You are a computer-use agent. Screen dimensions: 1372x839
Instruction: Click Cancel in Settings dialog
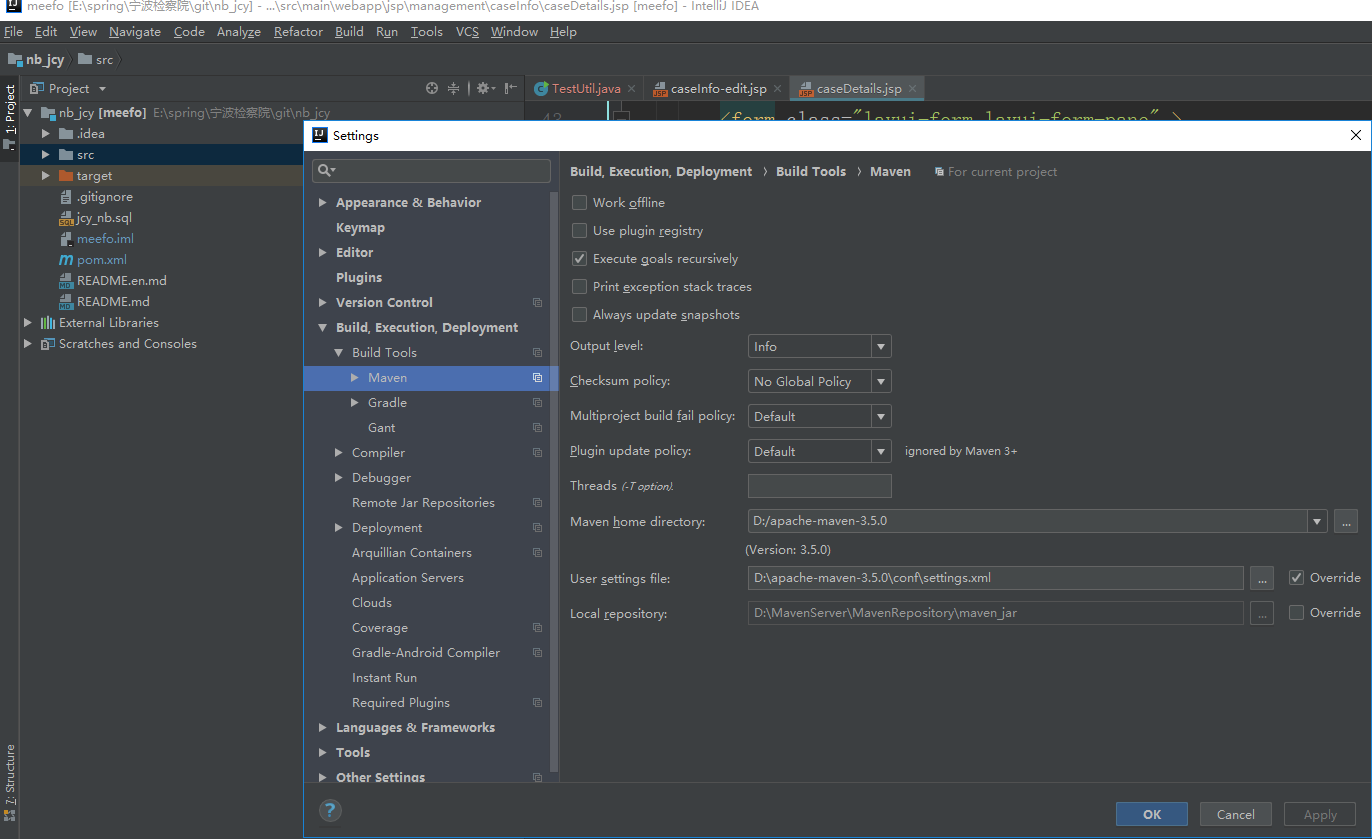click(1236, 814)
